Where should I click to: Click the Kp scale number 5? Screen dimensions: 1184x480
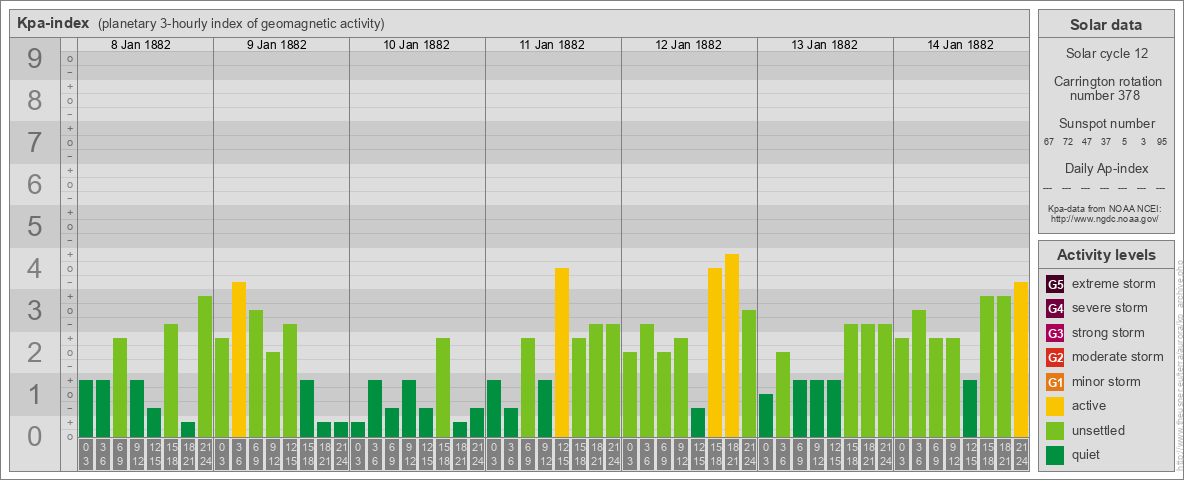[34, 226]
